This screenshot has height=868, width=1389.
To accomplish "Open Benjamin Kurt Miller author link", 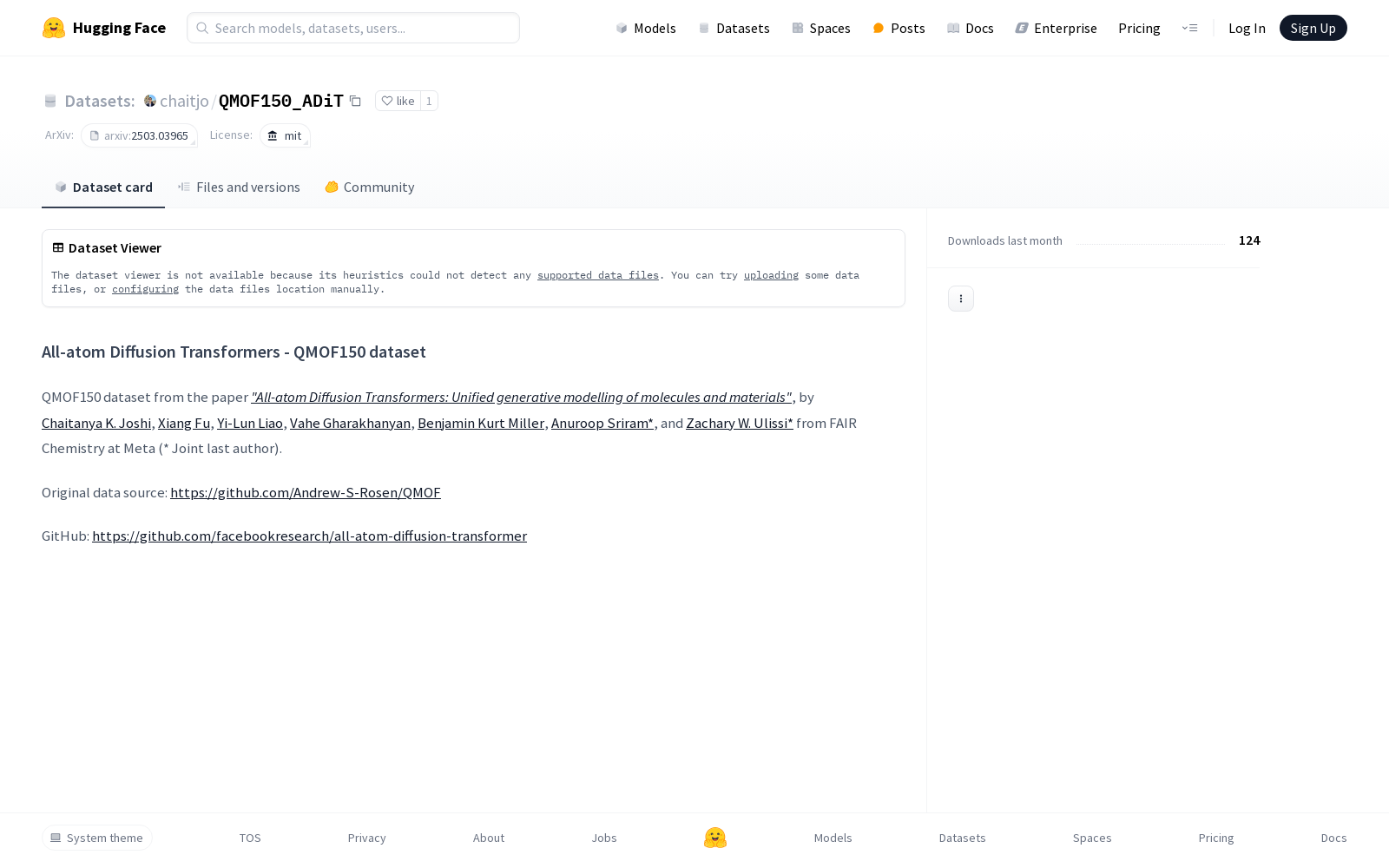I will (481, 423).
